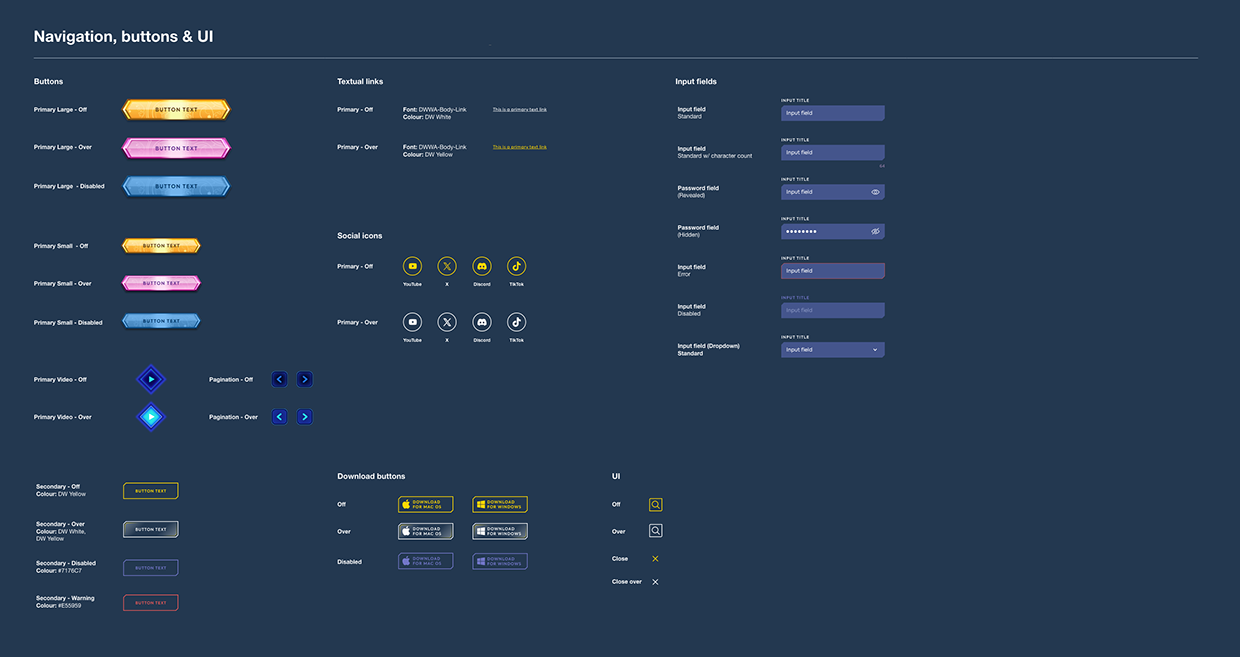The width and height of the screenshot is (1240, 657).
Task: Click the disabled Download for Windows button
Action: pyautogui.click(x=500, y=561)
